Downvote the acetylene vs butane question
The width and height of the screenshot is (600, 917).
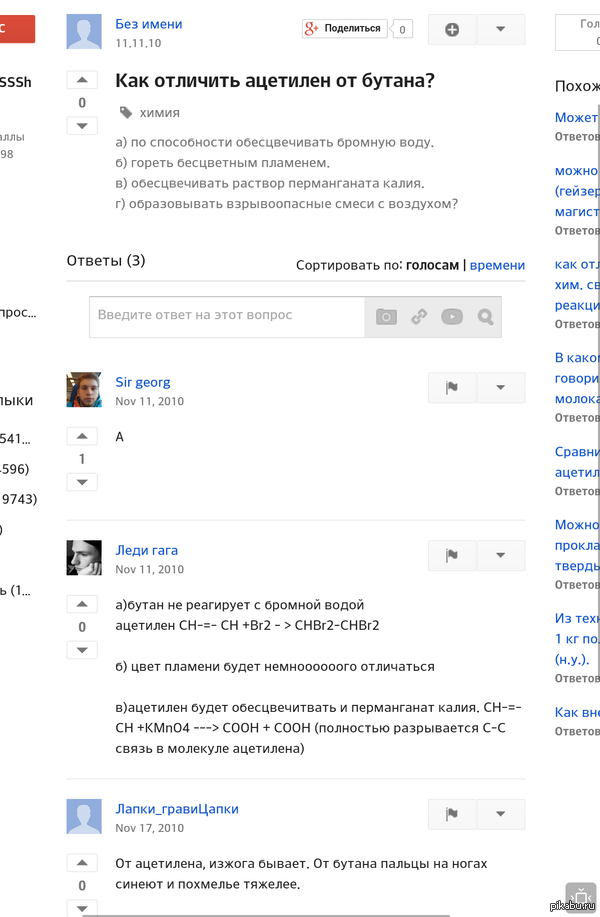pos(82,126)
